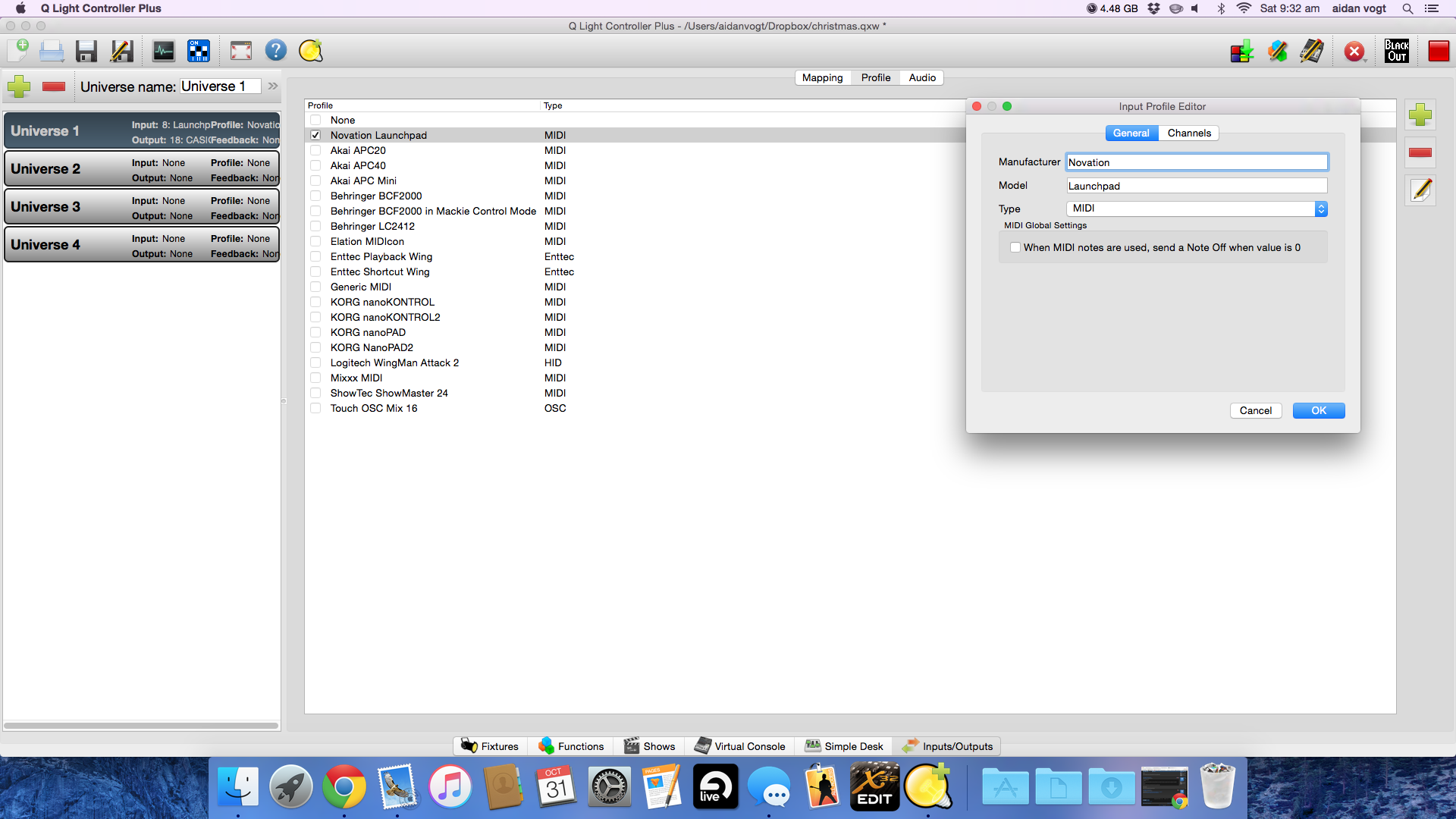
Task: Switch to Channels tab in profile editor
Action: click(1189, 133)
